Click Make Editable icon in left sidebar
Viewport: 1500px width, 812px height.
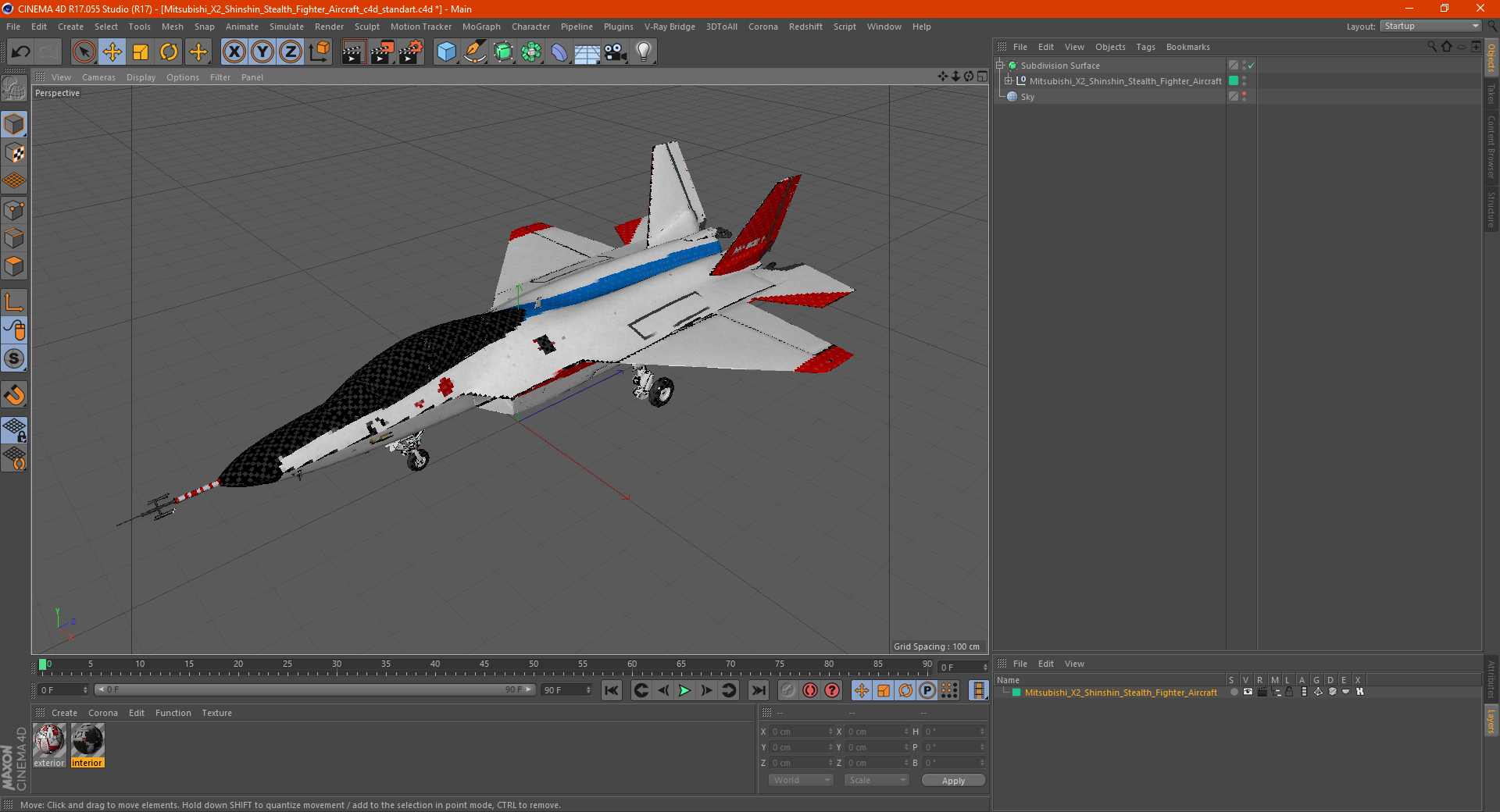click(x=14, y=89)
